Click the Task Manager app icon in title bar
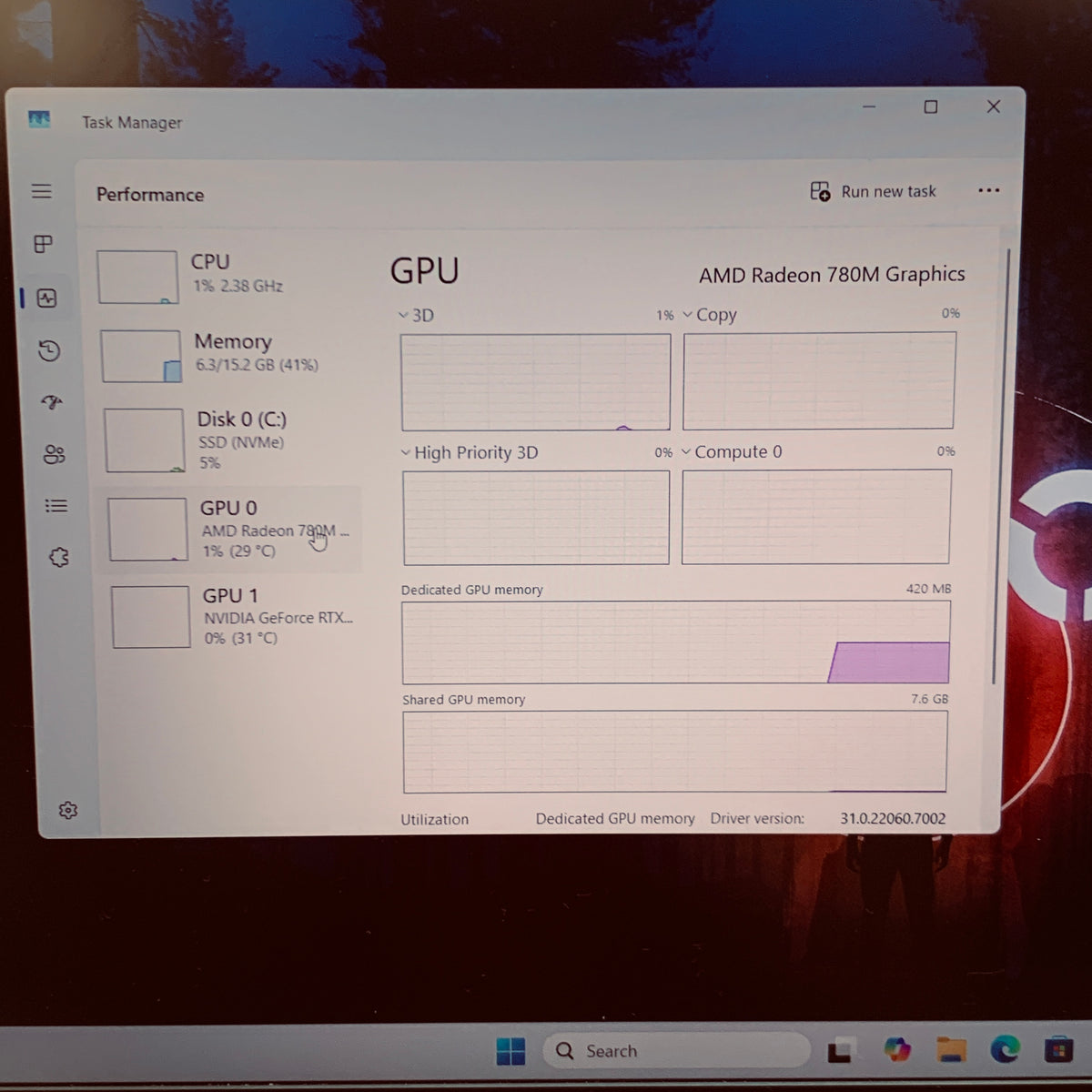1092x1092 pixels. pos(39,119)
